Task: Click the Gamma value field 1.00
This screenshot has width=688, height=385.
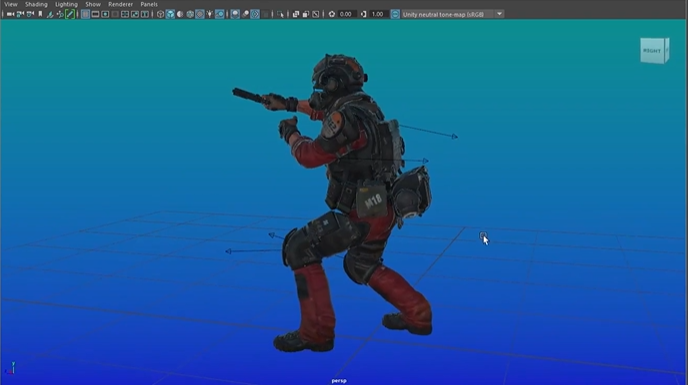Action: pos(378,14)
